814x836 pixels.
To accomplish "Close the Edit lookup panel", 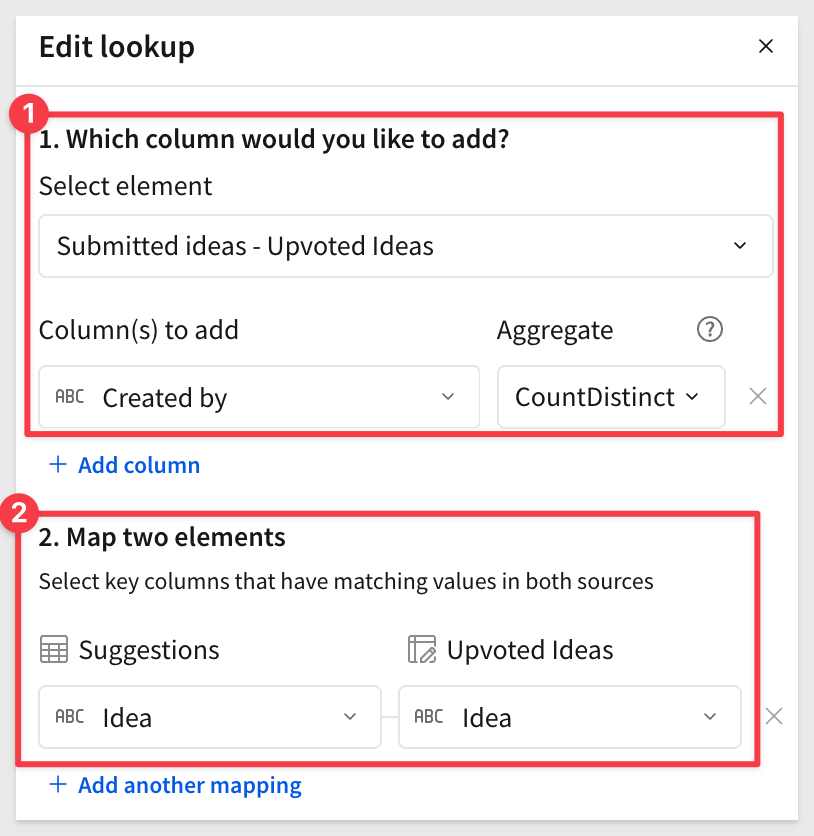I will tap(766, 46).
